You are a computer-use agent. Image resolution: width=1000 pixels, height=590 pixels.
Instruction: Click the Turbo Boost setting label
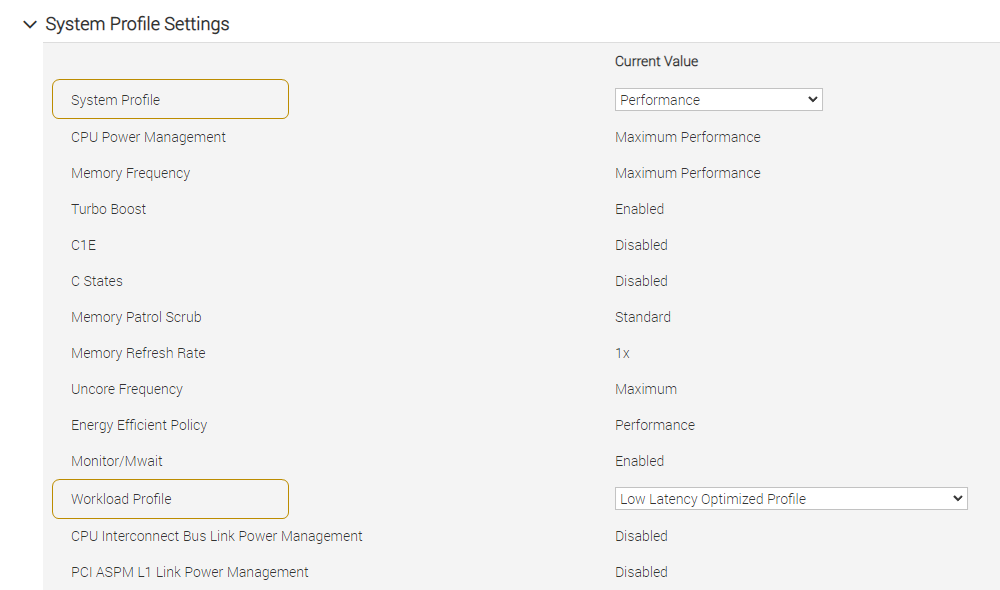[108, 209]
